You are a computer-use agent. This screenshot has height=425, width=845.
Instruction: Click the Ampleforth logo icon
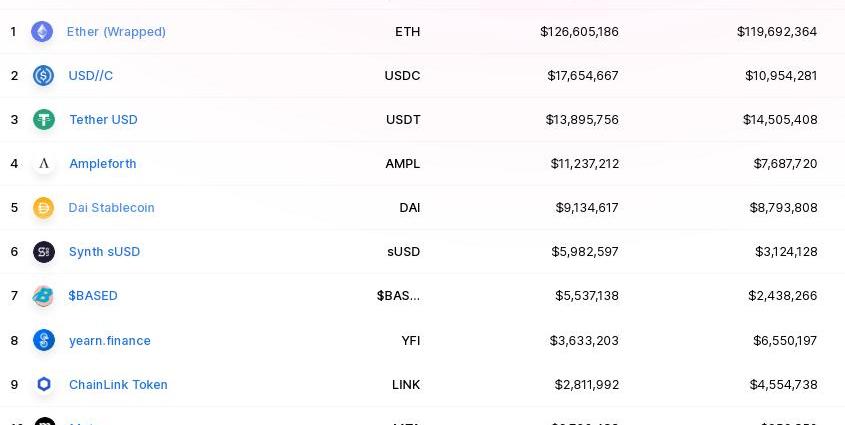point(43,164)
